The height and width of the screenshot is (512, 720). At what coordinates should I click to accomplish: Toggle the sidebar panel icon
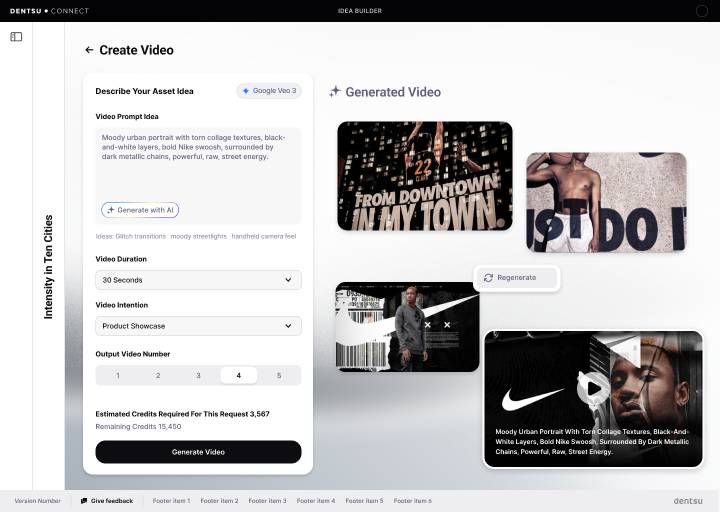click(x=16, y=36)
